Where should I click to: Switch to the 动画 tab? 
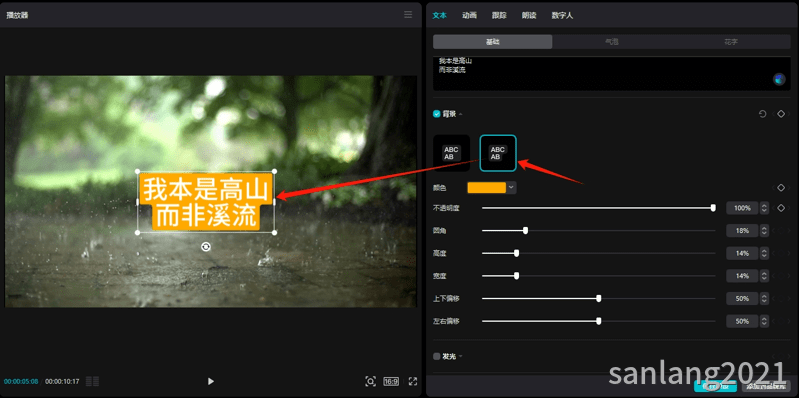click(x=469, y=15)
